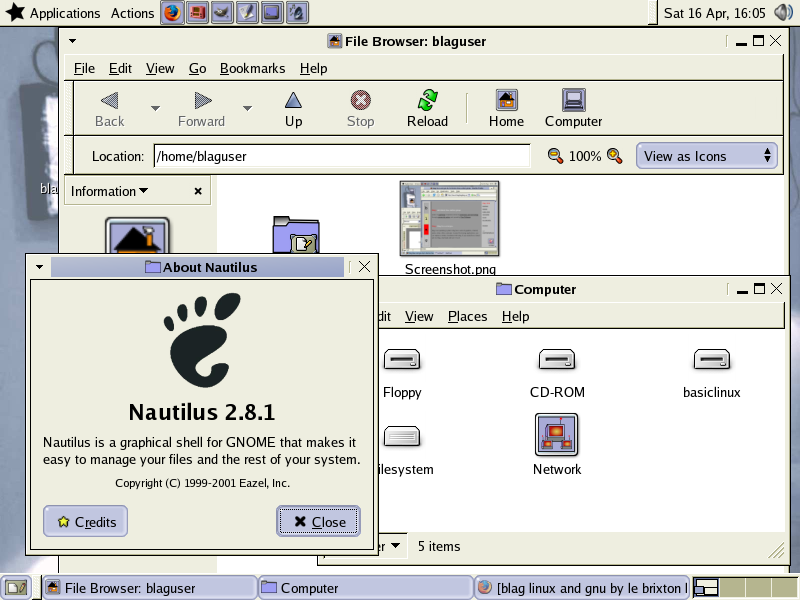Open the last launcher icon in top panel

coord(297,13)
